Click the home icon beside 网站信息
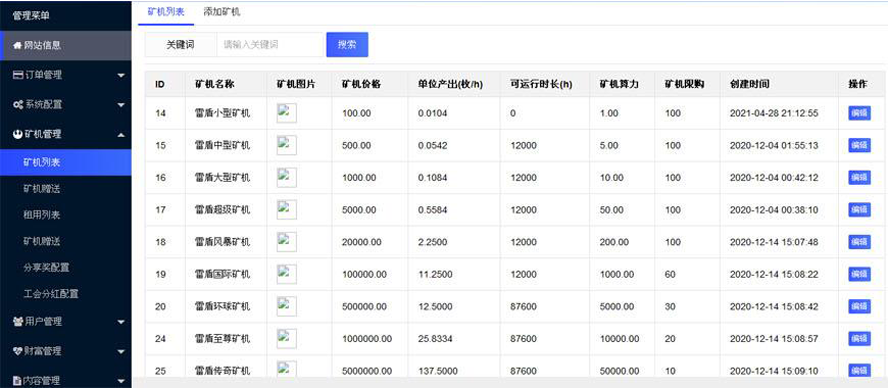This screenshot has width=888, height=388. [17, 45]
